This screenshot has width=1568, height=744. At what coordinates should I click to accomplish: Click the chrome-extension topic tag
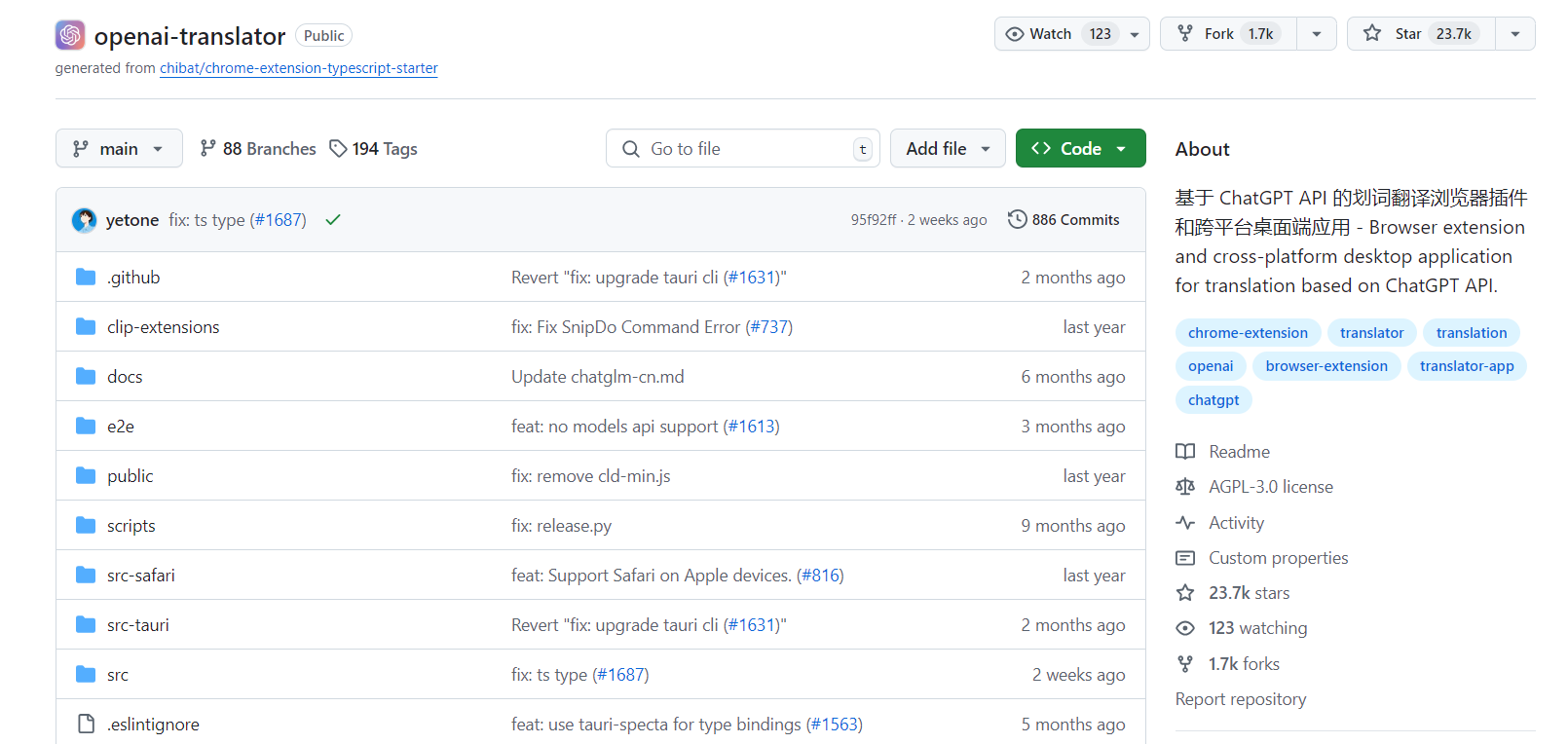point(1248,333)
